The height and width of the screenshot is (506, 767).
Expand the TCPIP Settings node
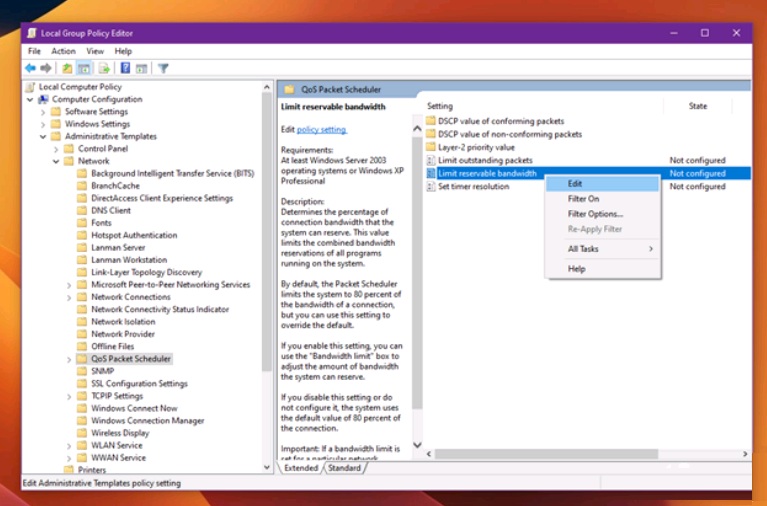(69, 396)
